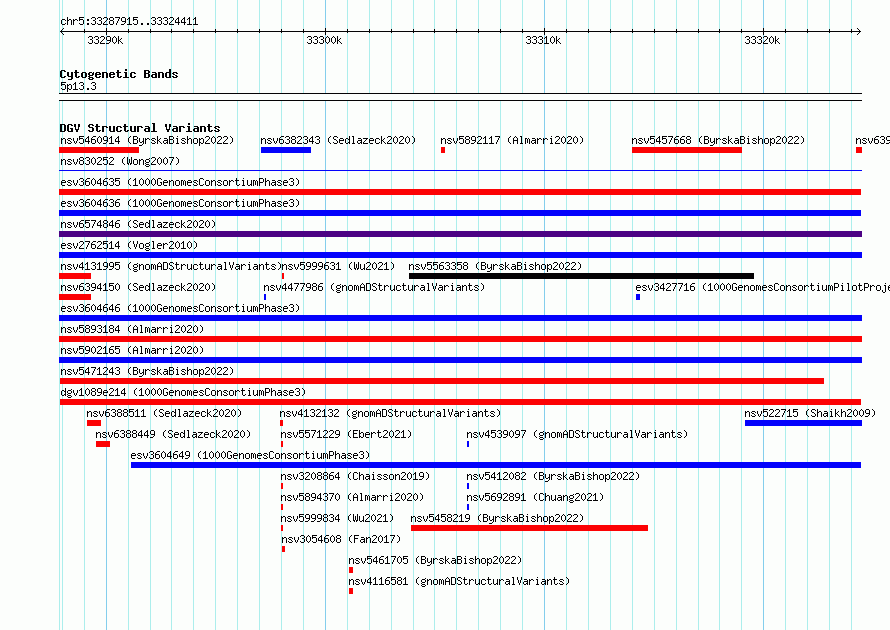Screen dimensions: 890x630
Task: Open nsv6388449 (Sedlazeck2020) label
Action: (x=173, y=434)
